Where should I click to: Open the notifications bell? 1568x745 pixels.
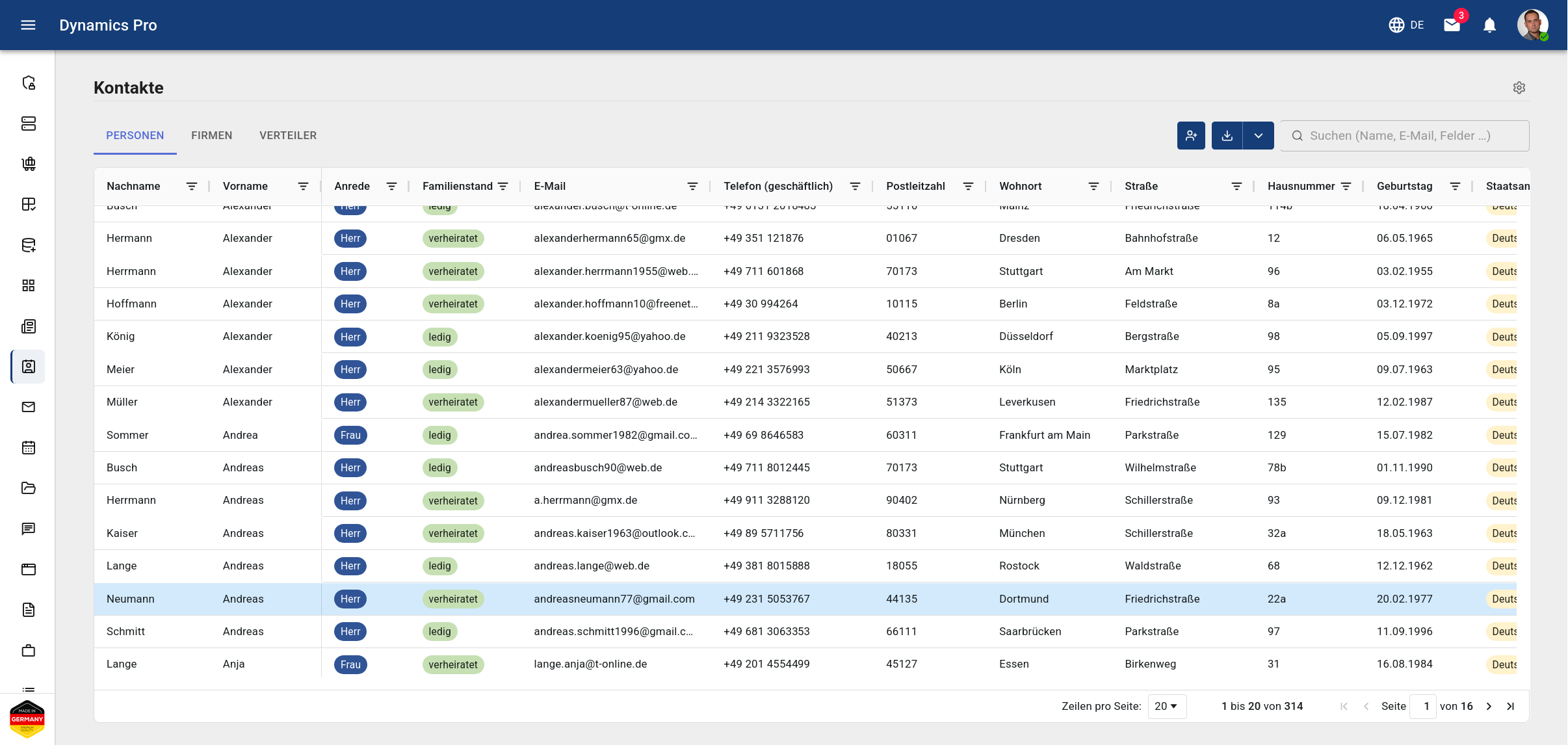(x=1489, y=25)
